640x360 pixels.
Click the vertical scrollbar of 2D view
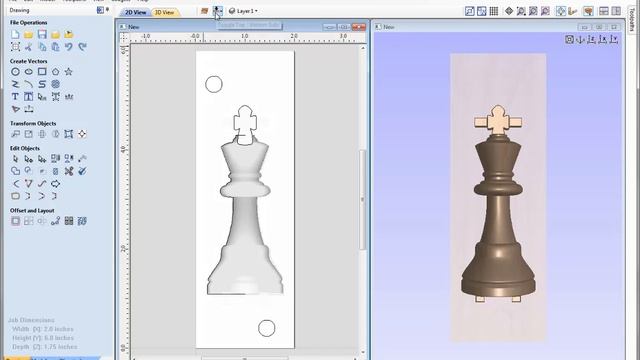(x=362, y=200)
